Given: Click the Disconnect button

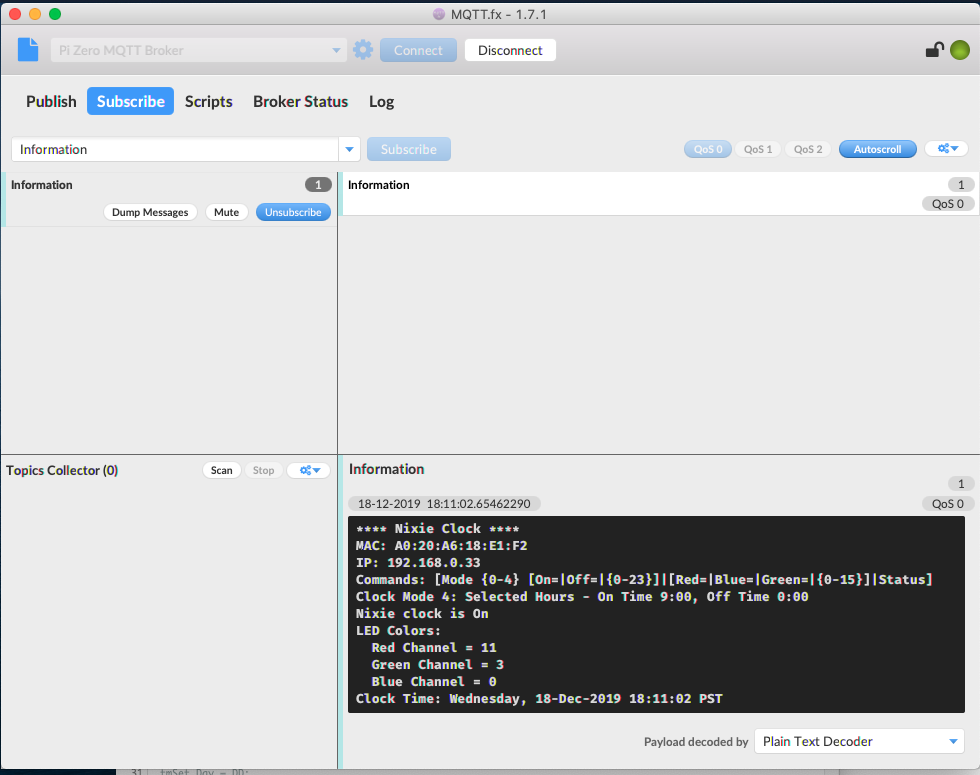Looking at the screenshot, I should 510,49.
